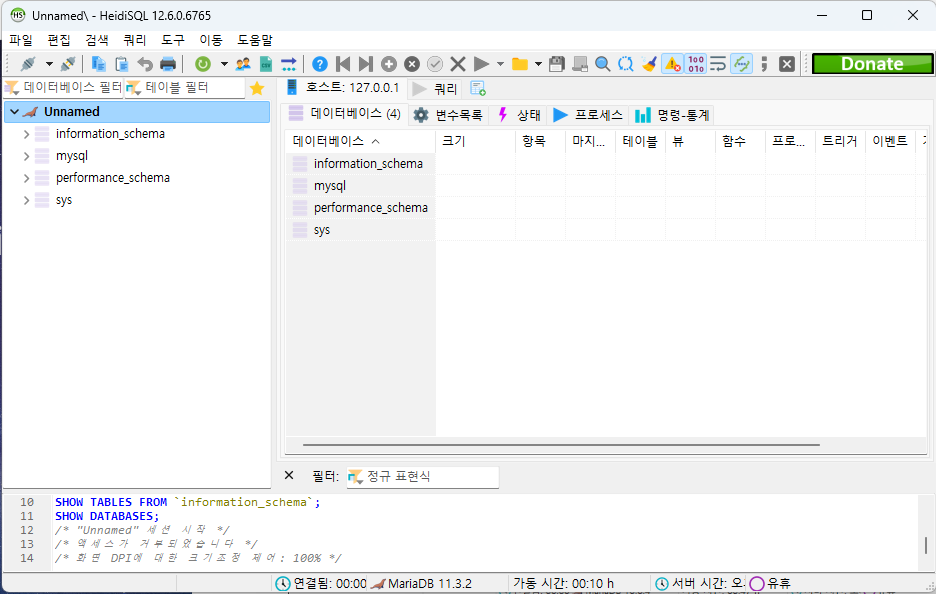This screenshot has width=936, height=594.
Task: Go to the first row icon
Action: pyautogui.click(x=343, y=64)
